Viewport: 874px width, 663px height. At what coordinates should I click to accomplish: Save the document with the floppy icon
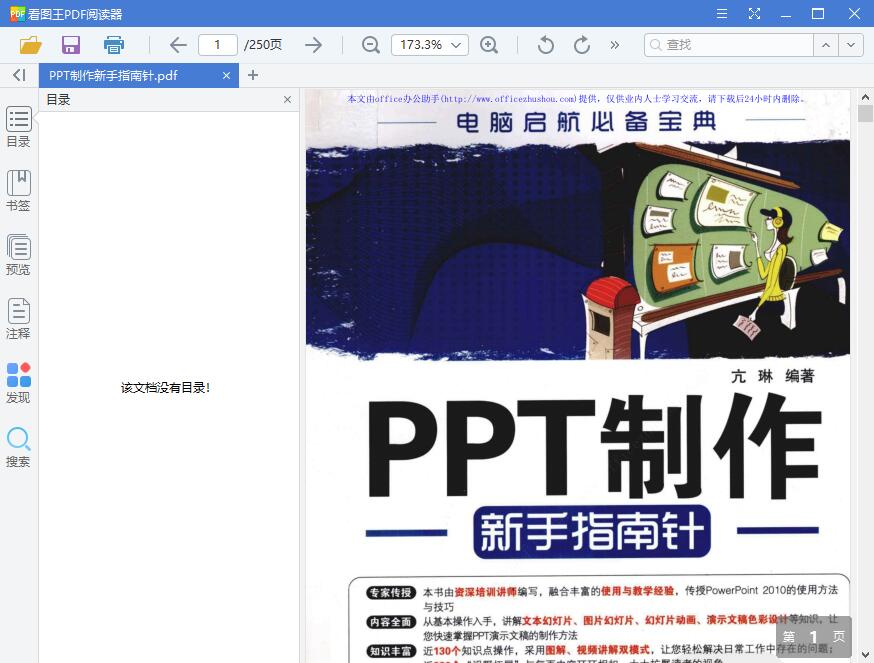pyautogui.click(x=71, y=45)
